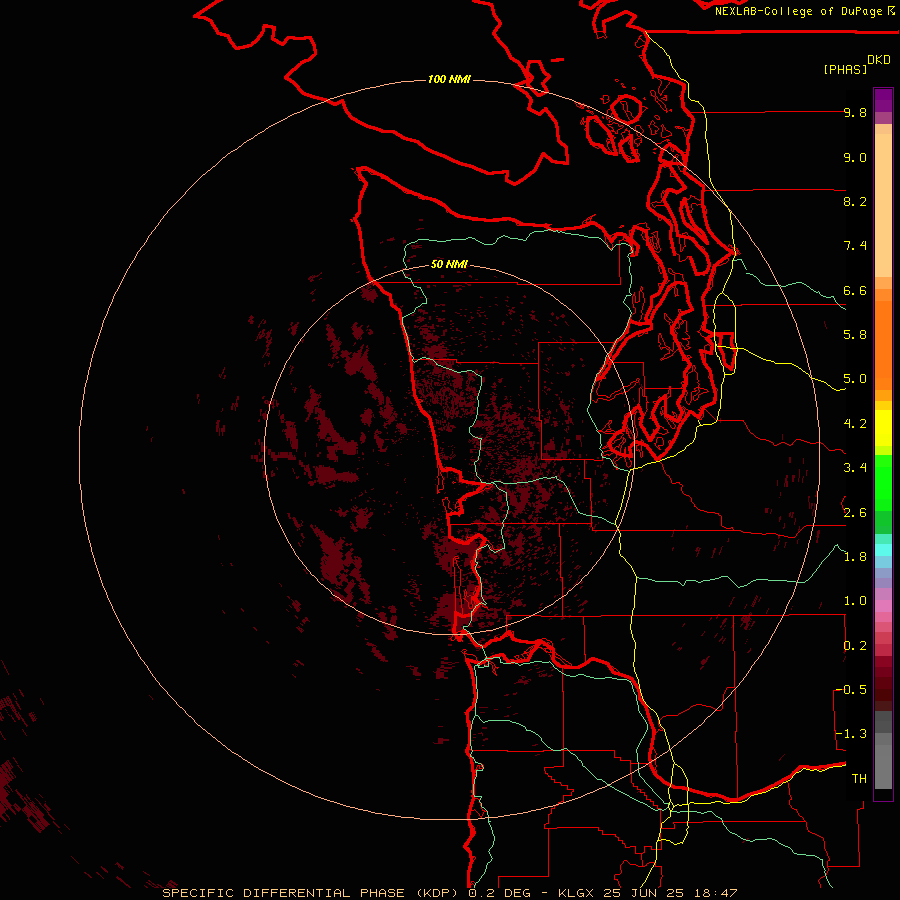Click the 0.2 DEG elevation text
This screenshot has width=900, height=900.
[x=501, y=893]
